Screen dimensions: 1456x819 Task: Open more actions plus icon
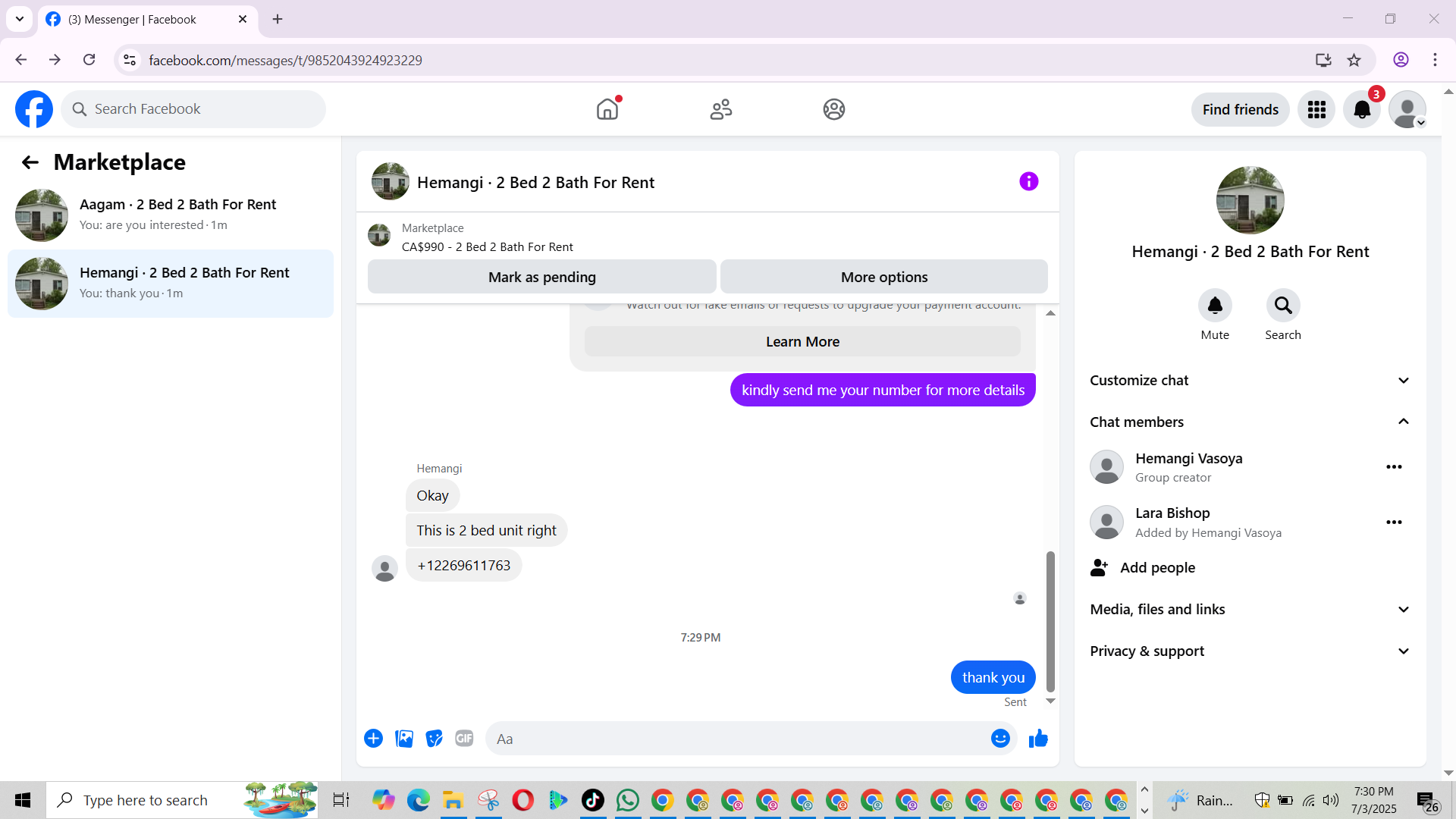[x=373, y=739]
